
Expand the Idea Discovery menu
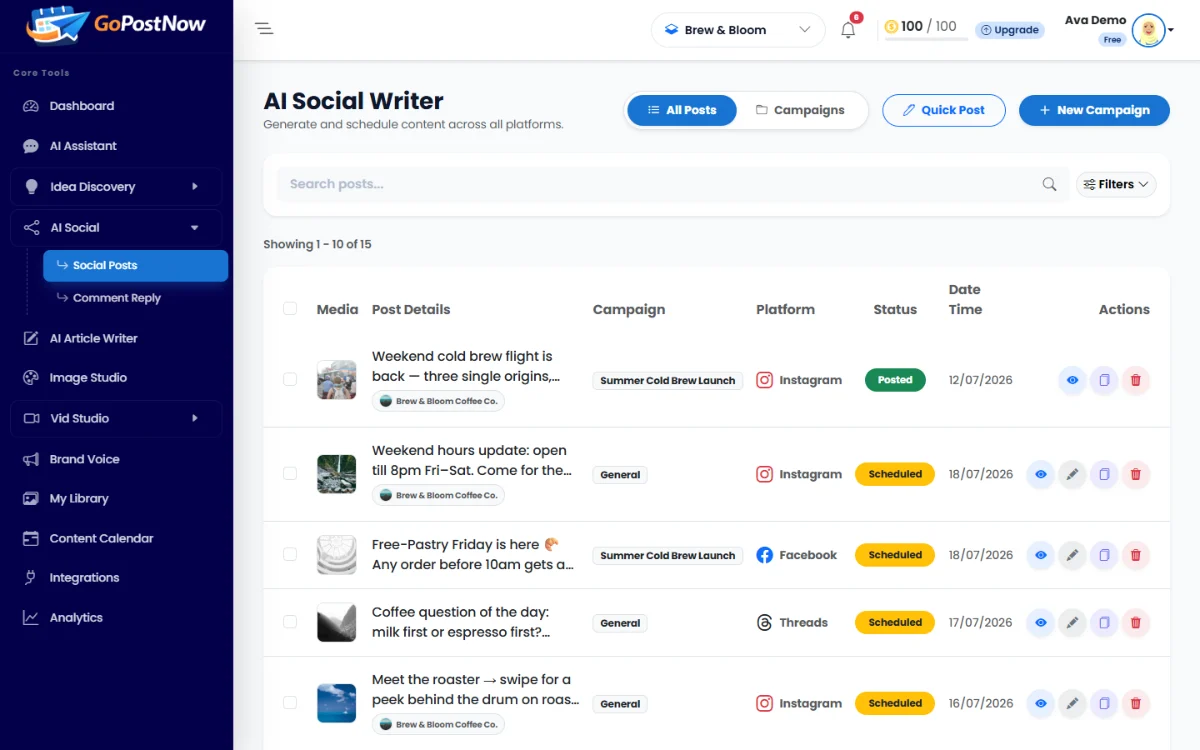point(116,187)
